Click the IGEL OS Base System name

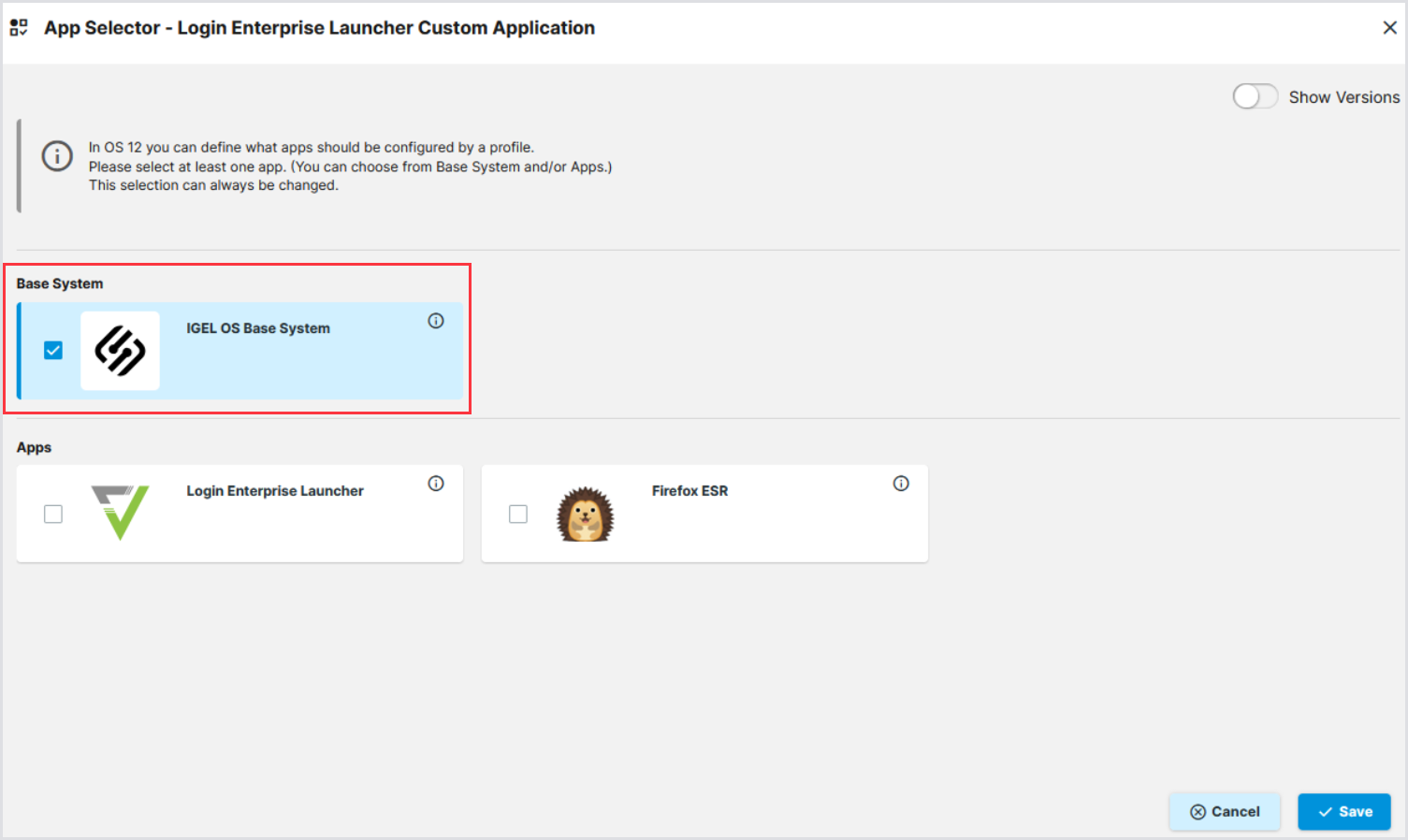pyautogui.click(x=257, y=328)
